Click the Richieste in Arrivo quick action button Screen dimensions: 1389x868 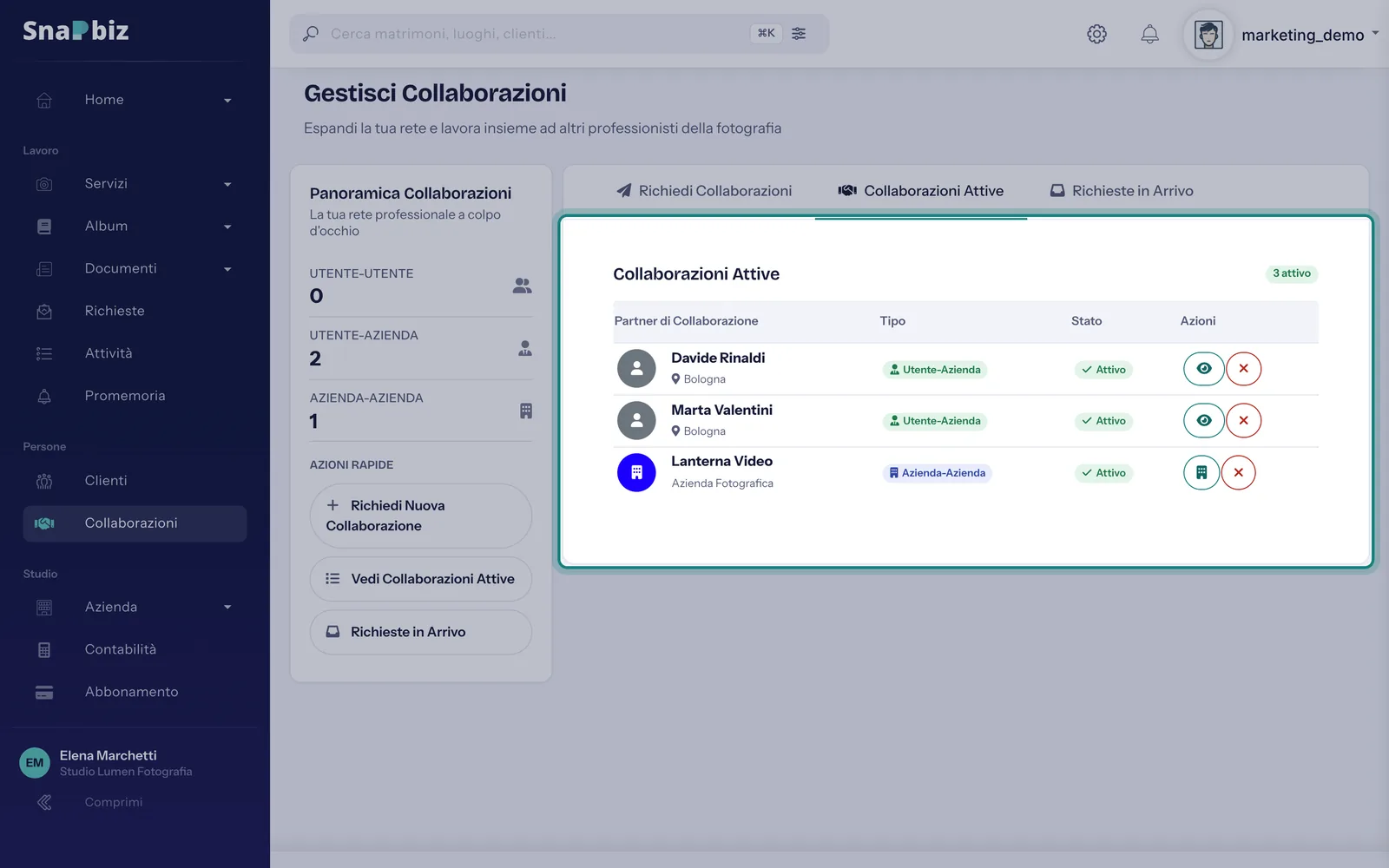(421, 632)
